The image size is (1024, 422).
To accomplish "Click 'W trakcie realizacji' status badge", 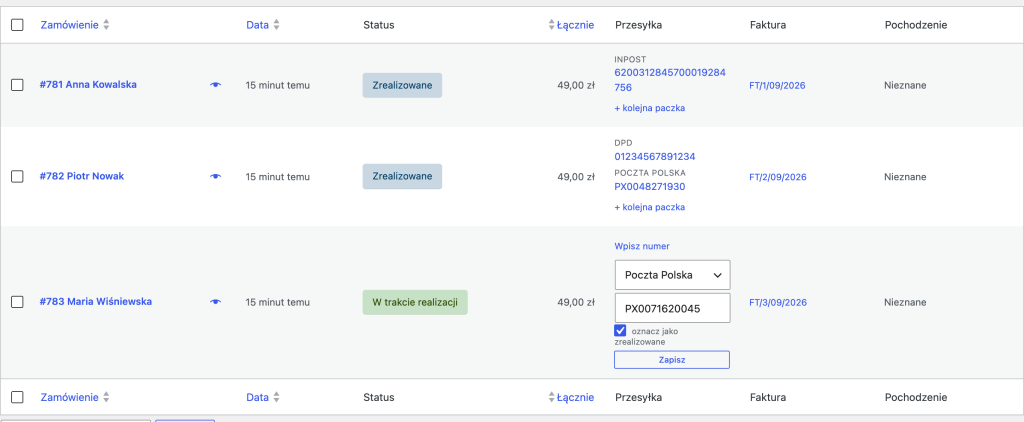I will (x=415, y=302).
